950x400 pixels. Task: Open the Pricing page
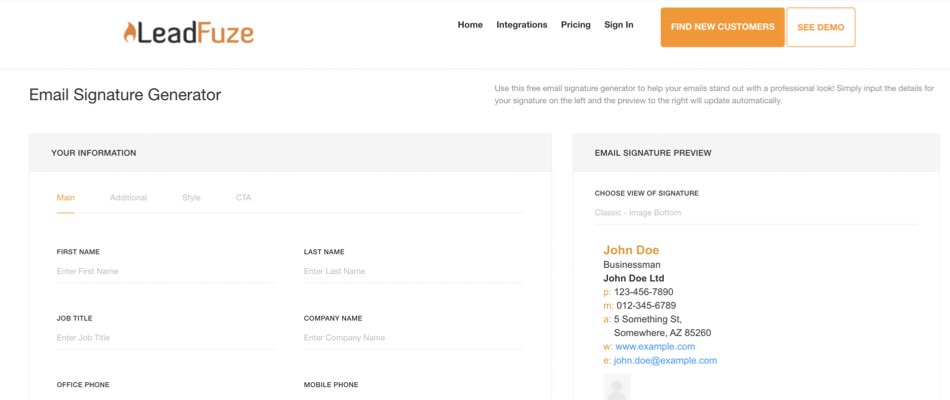(576, 25)
